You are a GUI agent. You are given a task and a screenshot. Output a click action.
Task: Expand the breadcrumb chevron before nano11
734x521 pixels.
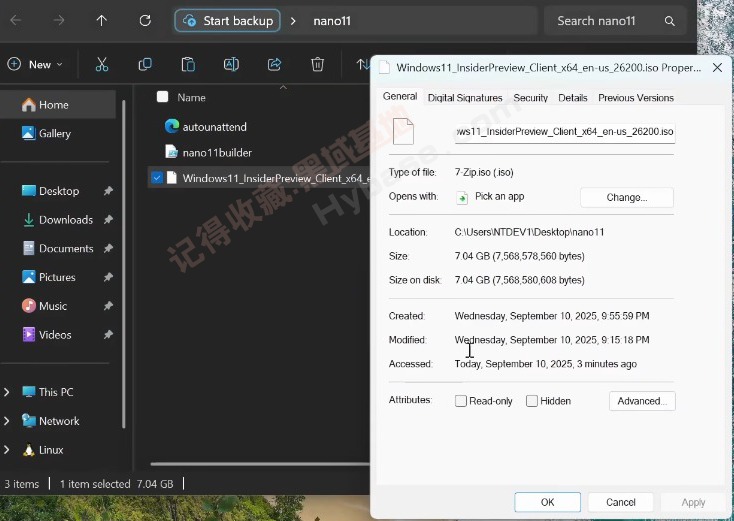tap(293, 21)
